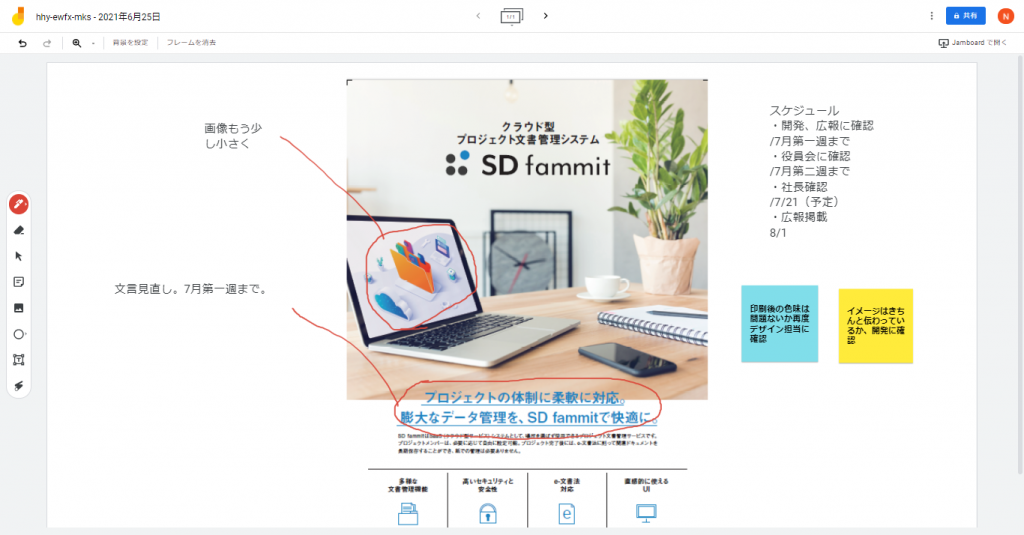Select the 文言見直し text note
This screenshot has height=535, width=1024.
tap(191, 289)
